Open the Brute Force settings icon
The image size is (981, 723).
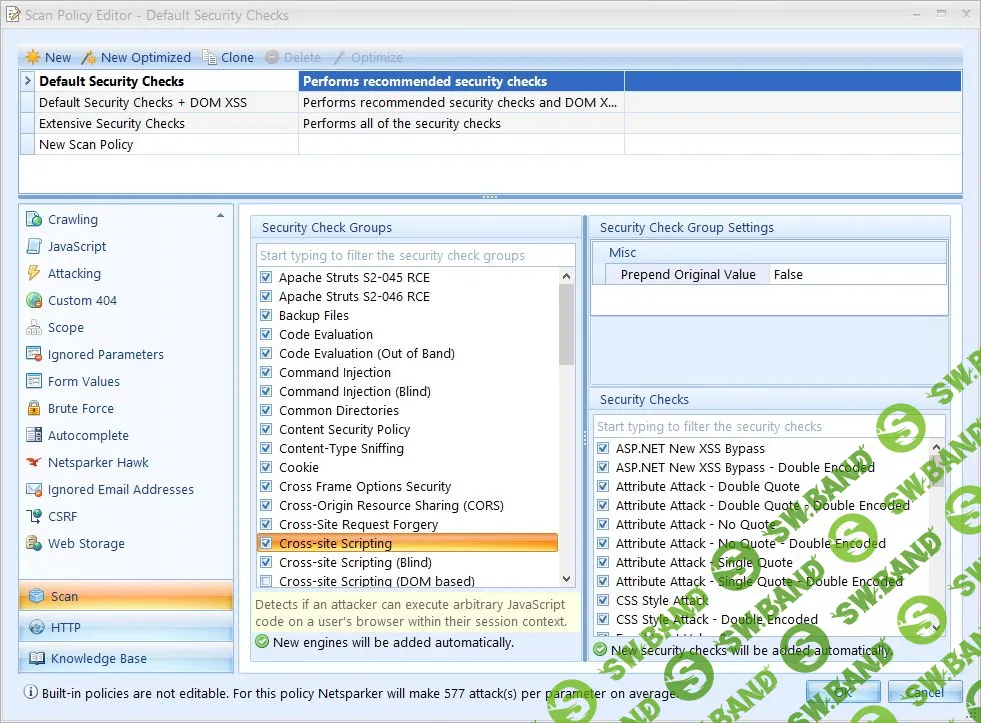[34, 408]
